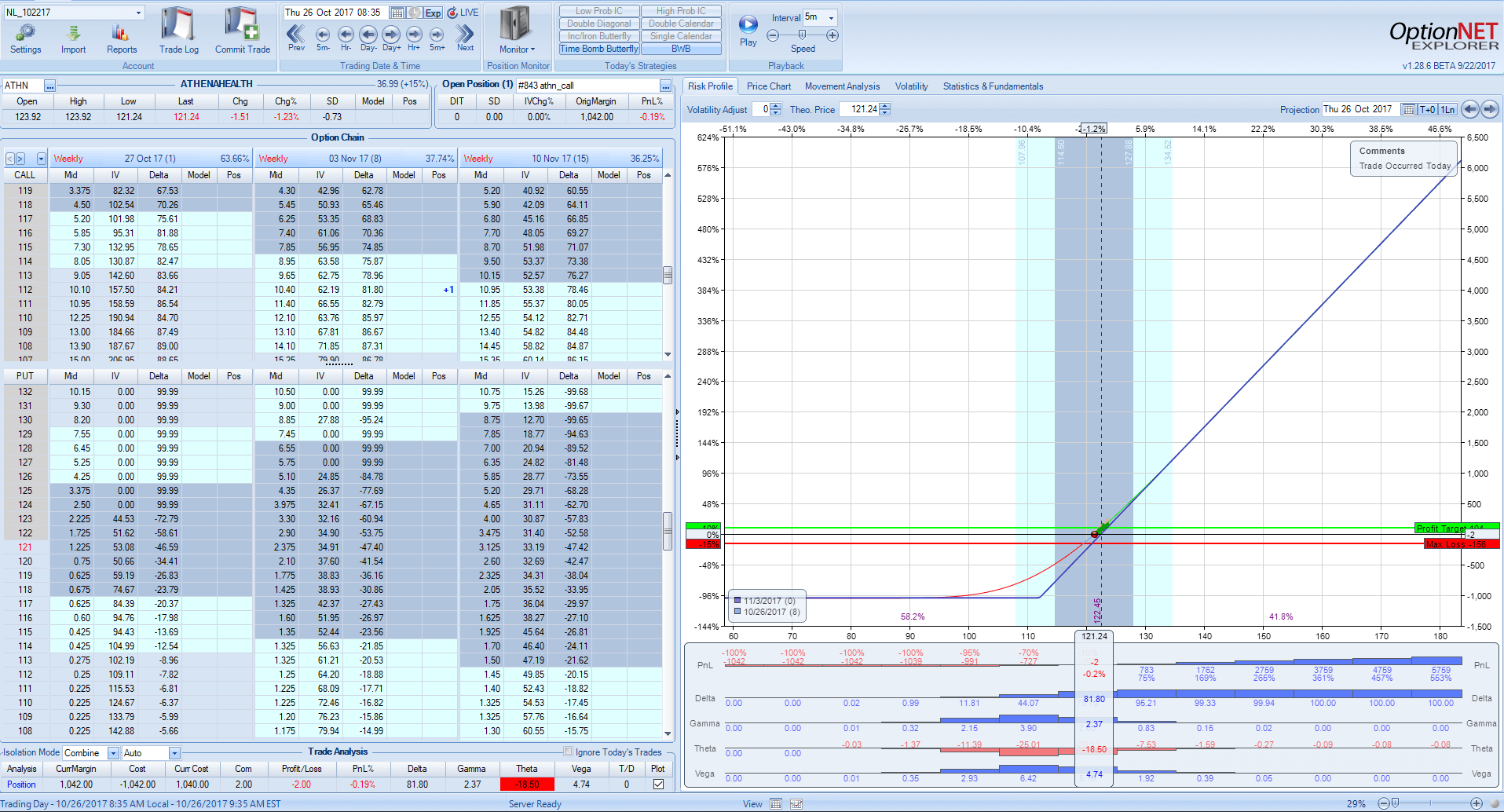Open the Monitor dropdown in Position Monitor
This screenshot has height=812, width=1504.
click(x=518, y=49)
